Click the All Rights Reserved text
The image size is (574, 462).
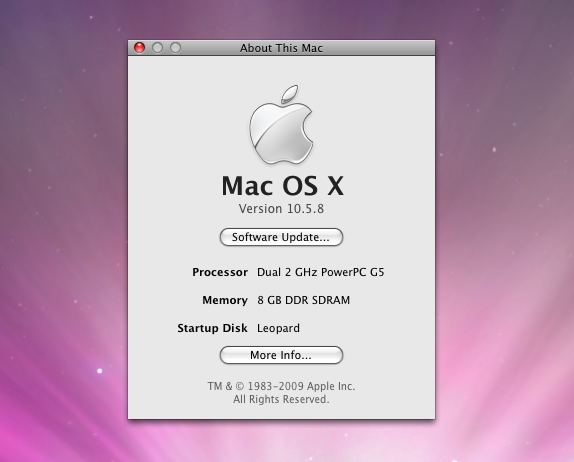click(x=281, y=399)
